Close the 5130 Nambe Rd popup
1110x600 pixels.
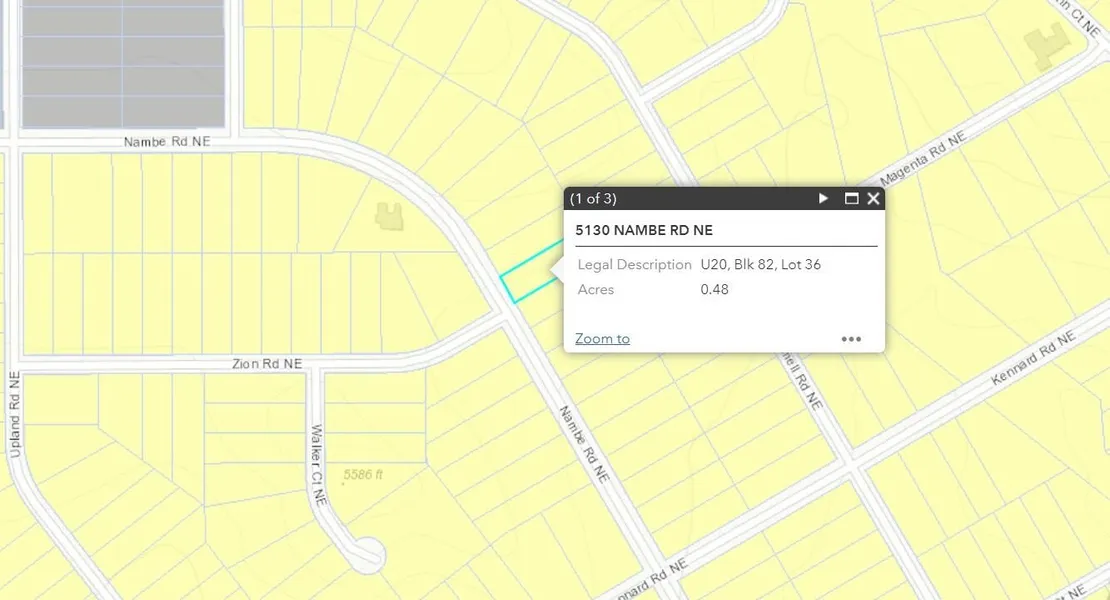point(873,199)
